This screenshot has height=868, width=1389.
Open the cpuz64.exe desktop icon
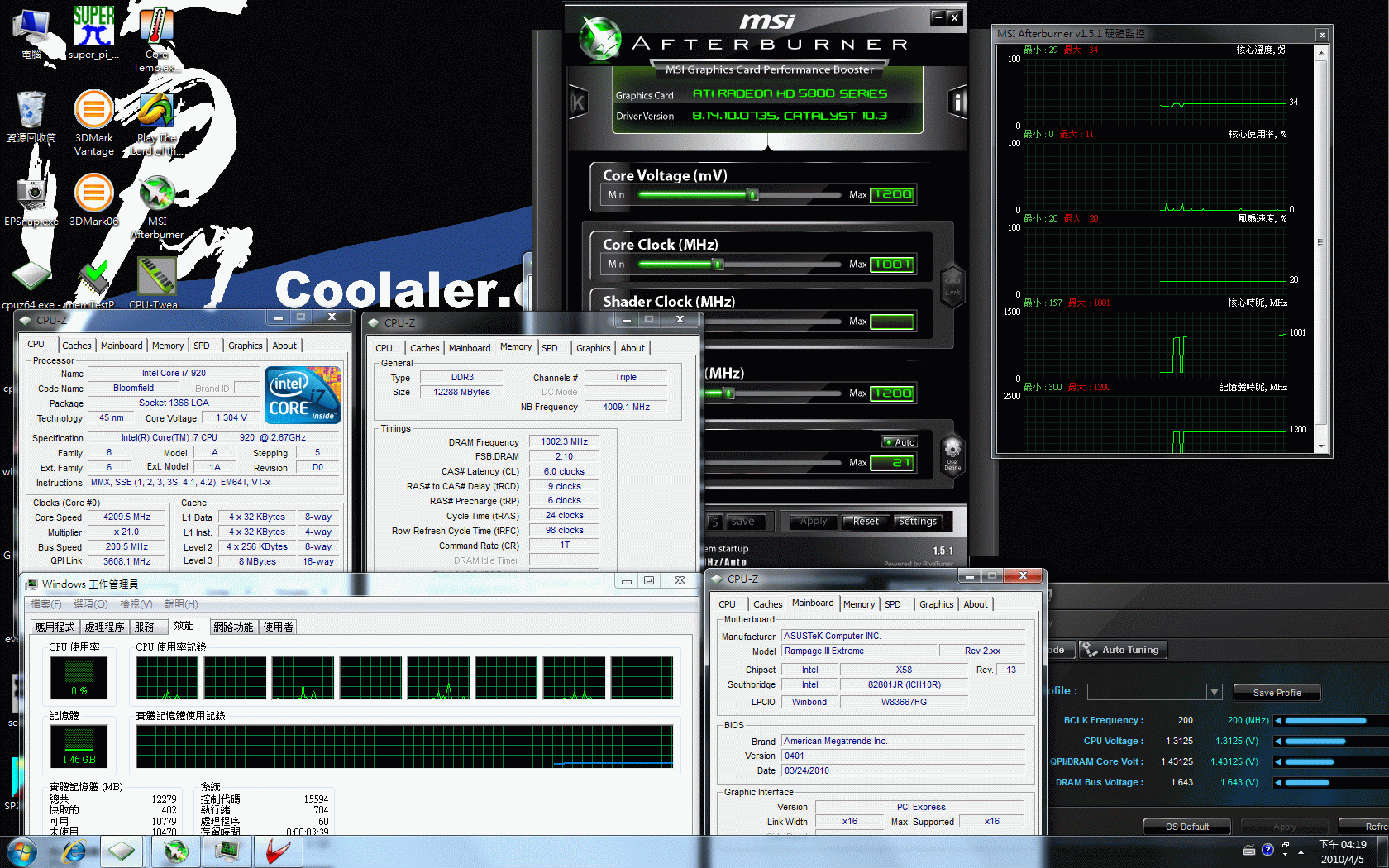[x=30, y=284]
